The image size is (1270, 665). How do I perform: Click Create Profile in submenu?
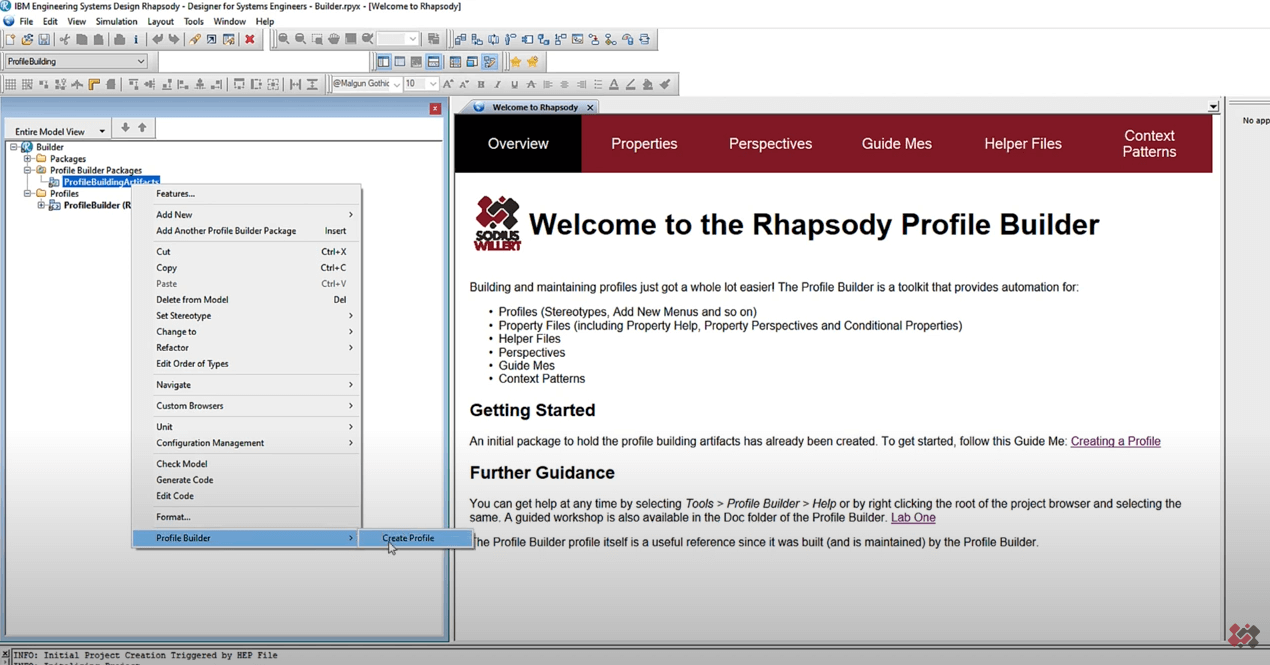[408, 538]
